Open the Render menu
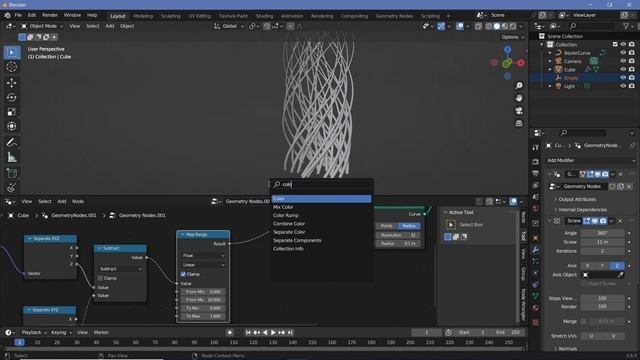The height and width of the screenshot is (360, 640). [x=50, y=15]
